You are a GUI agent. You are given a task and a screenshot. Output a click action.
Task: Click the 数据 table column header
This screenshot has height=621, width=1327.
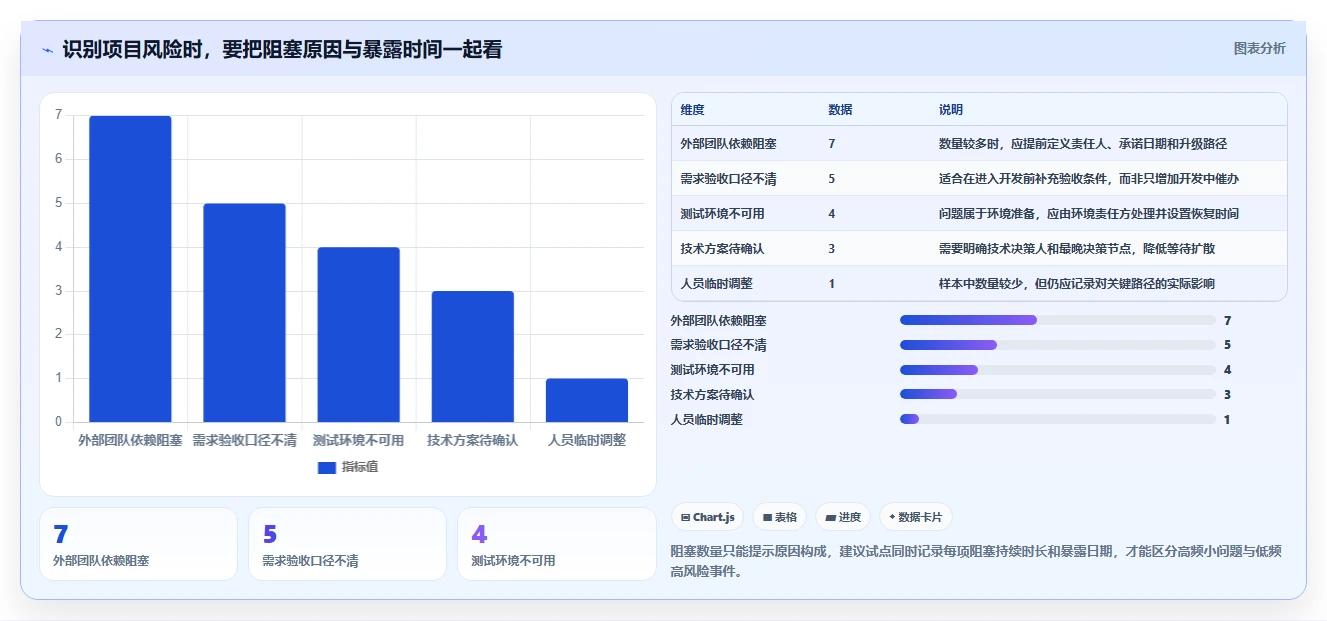tap(840, 110)
